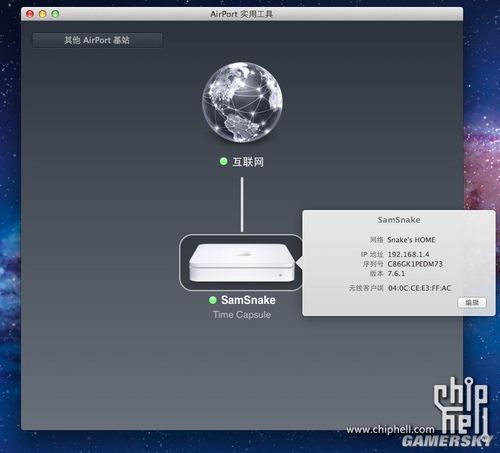Select the SamSnake label below the device
The width and height of the screenshot is (500, 453).
coord(248,300)
